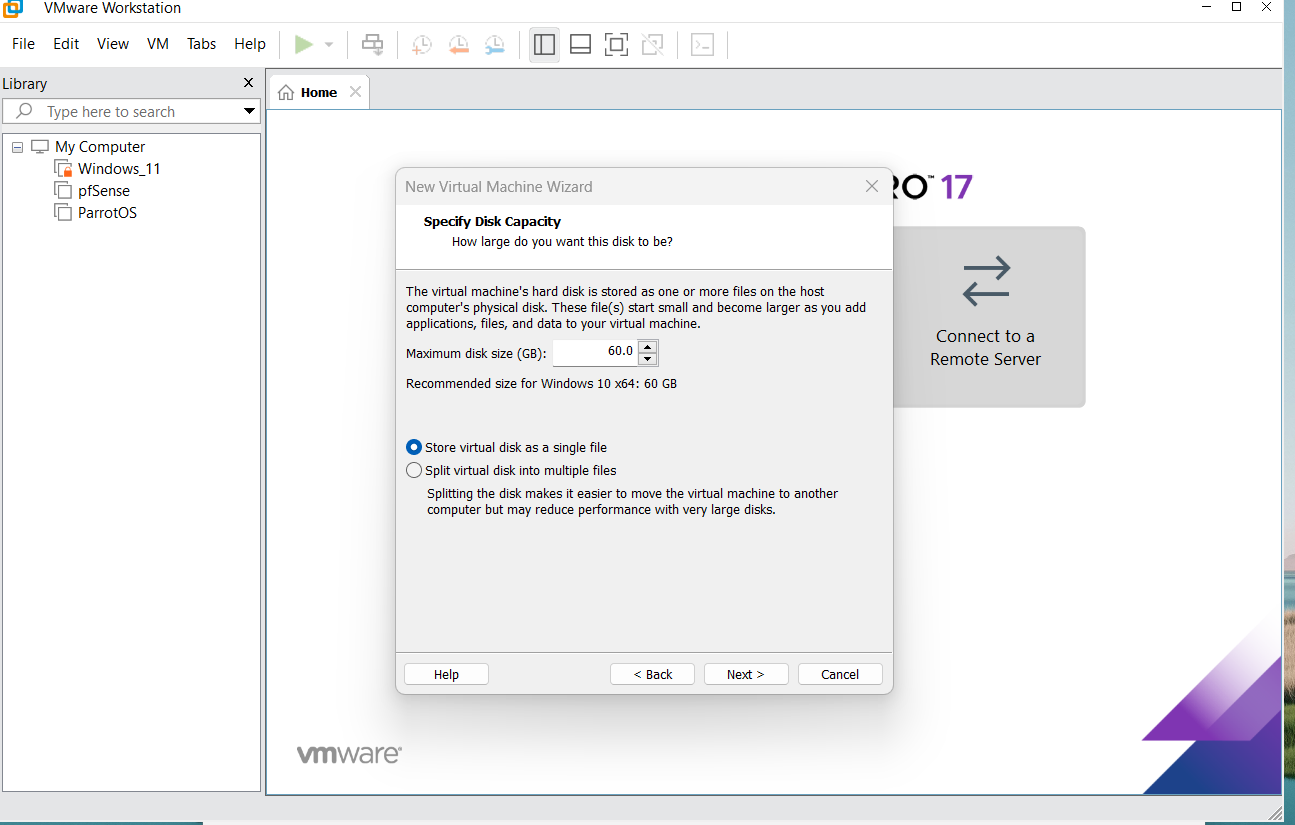Open the VM menu
Image resolution: width=1295 pixels, height=825 pixels.
pos(158,44)
